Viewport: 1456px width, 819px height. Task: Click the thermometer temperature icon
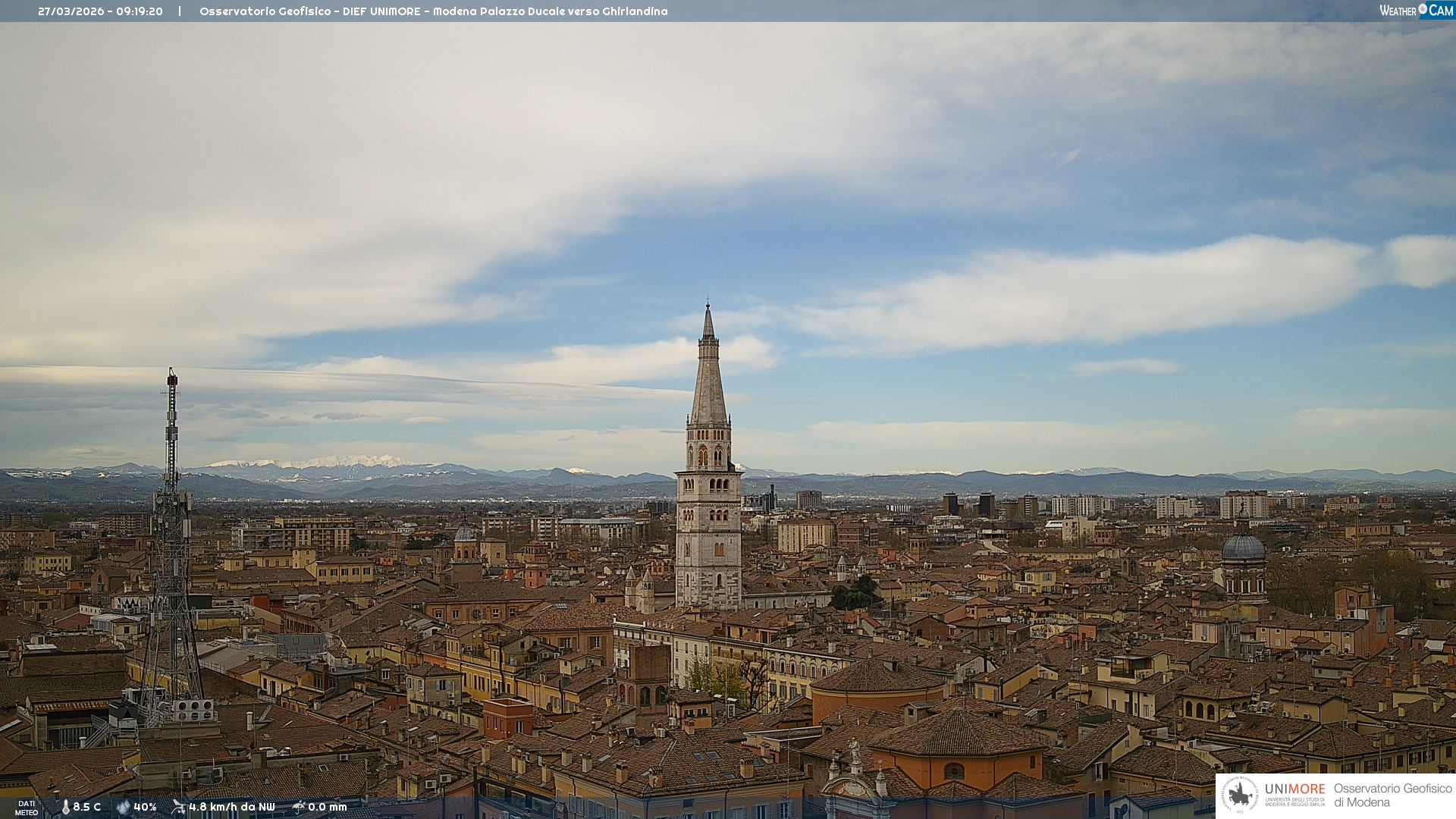(x=65, y=807)
